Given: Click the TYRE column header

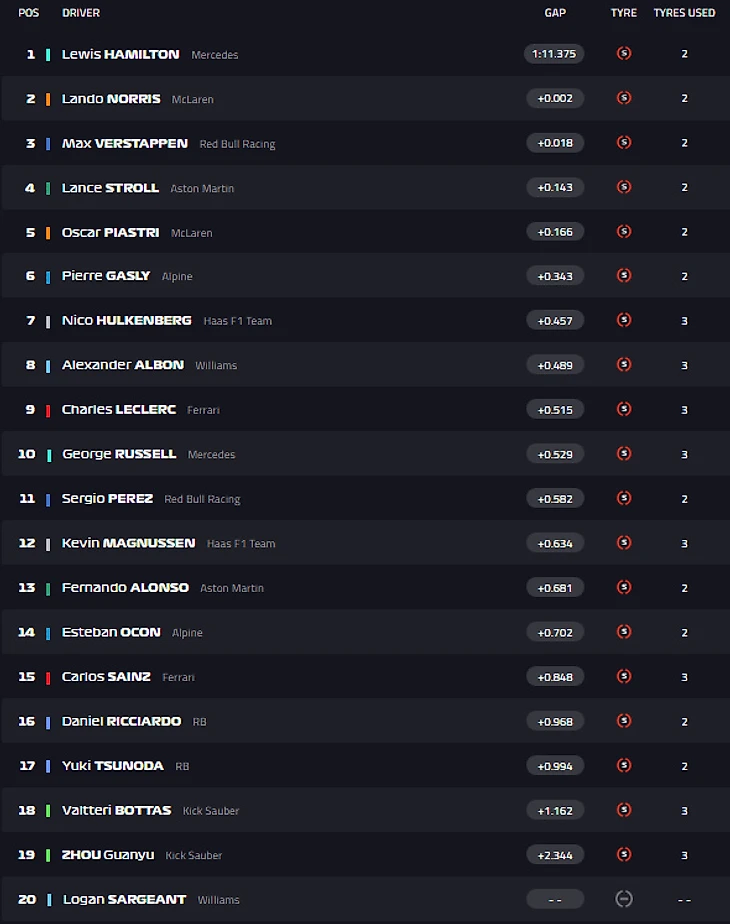Looking at the screenshot, I should point(624,12).
